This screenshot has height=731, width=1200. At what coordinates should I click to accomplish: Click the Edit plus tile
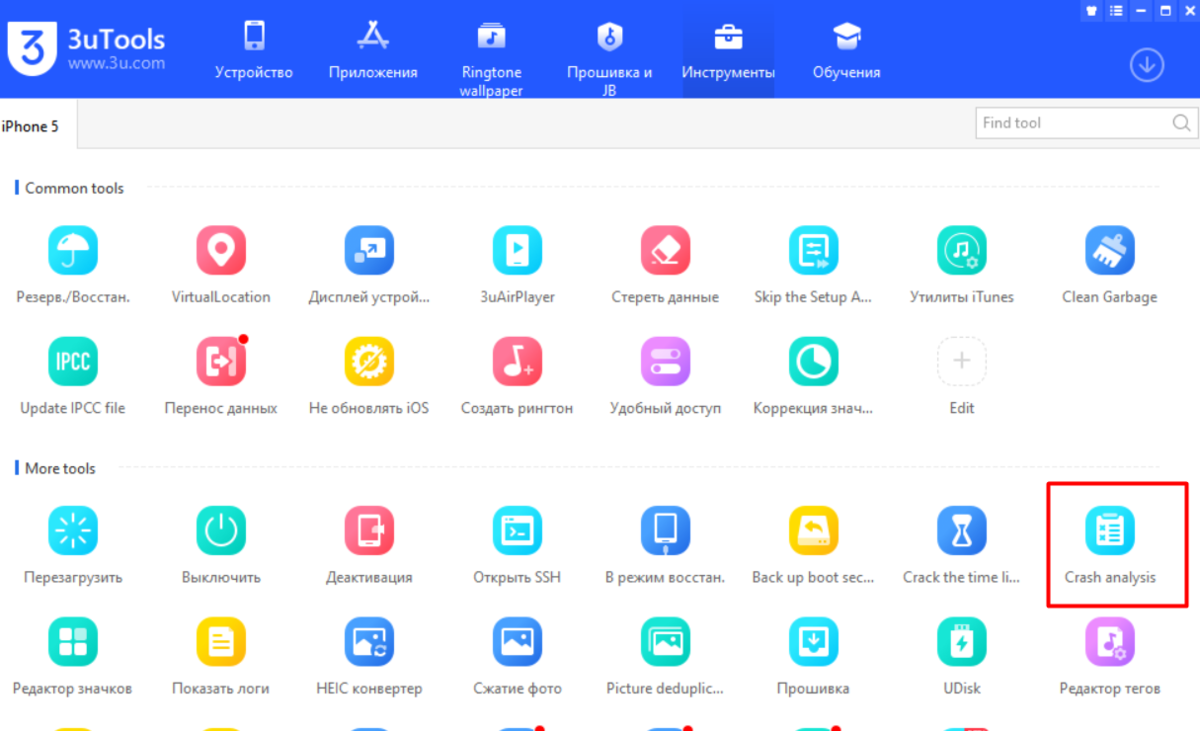961,362
